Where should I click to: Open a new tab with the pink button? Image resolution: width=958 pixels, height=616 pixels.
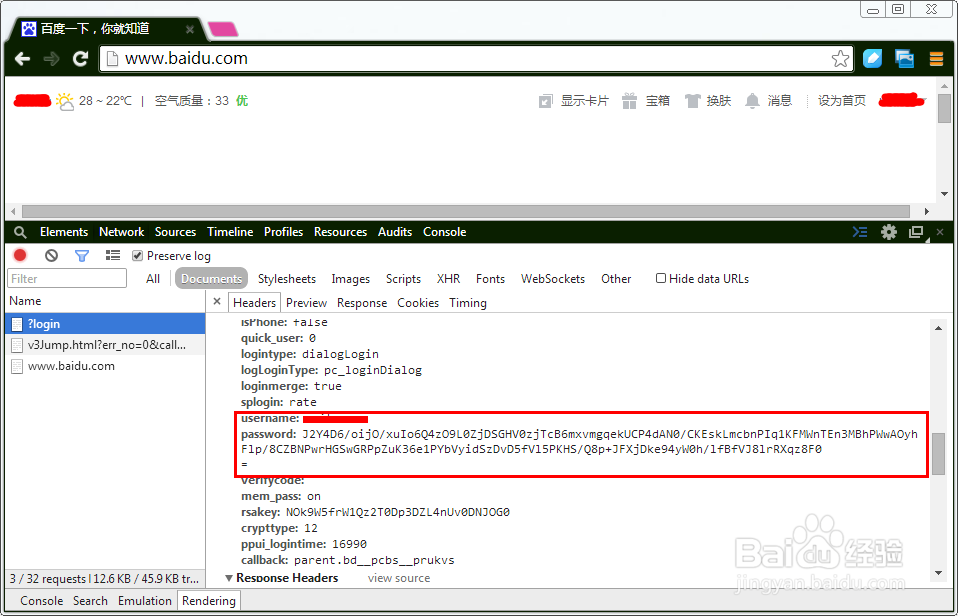tap(223, 29)
